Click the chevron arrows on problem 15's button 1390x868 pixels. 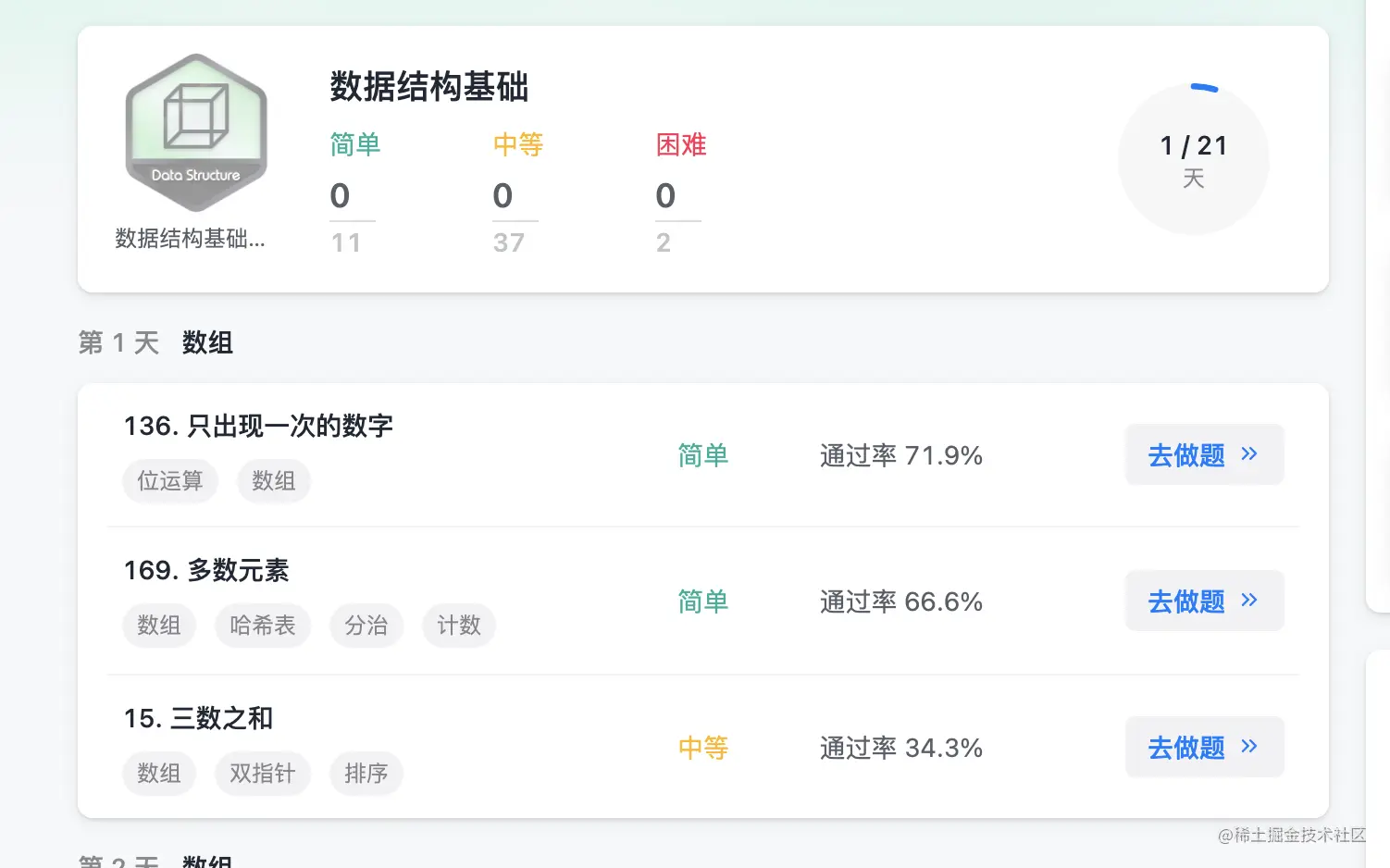[1249, 746]
